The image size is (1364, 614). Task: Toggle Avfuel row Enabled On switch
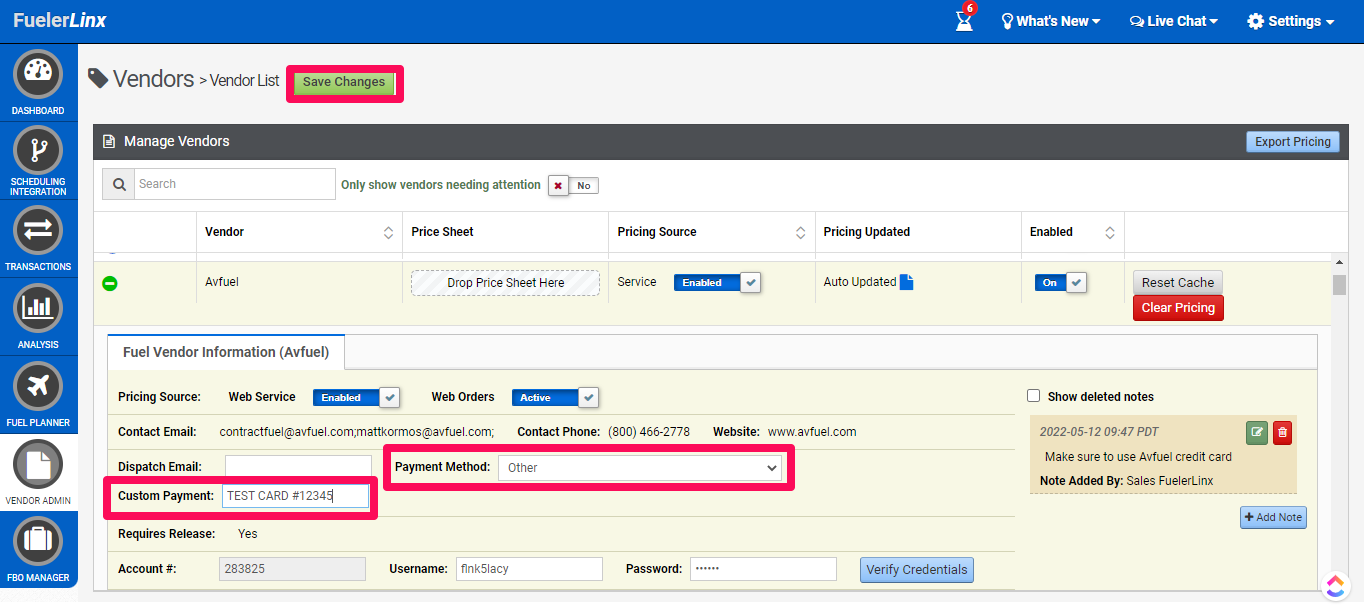point(1061,283)
